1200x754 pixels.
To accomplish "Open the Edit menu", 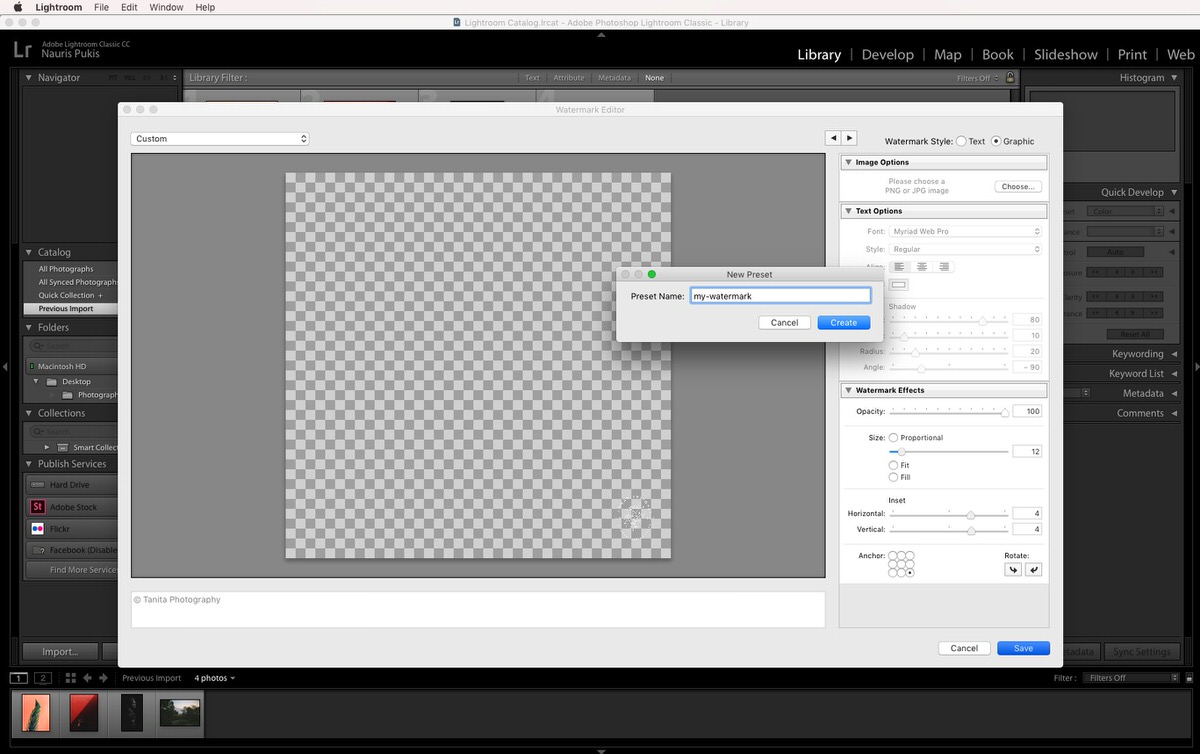I will [129, 7].
